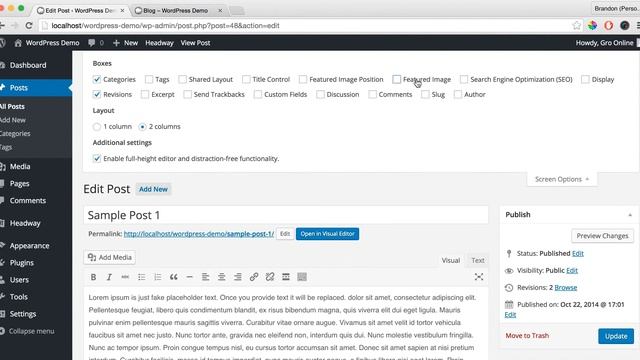The image size is (640, 360).
Task: Open Dashboard in sidebar
Action: point(28,65)
